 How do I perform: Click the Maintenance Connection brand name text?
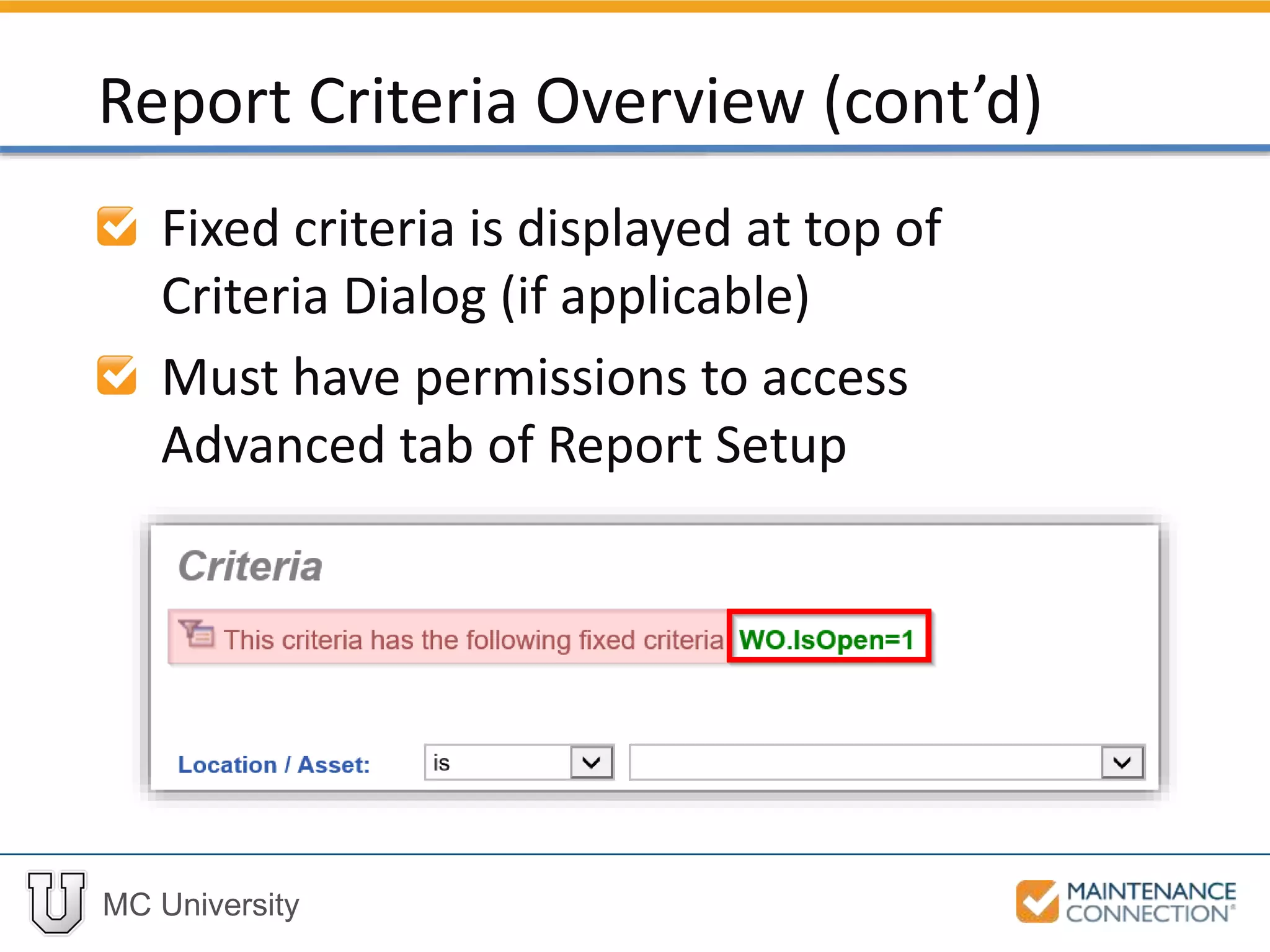click(x=1151, y=902)
